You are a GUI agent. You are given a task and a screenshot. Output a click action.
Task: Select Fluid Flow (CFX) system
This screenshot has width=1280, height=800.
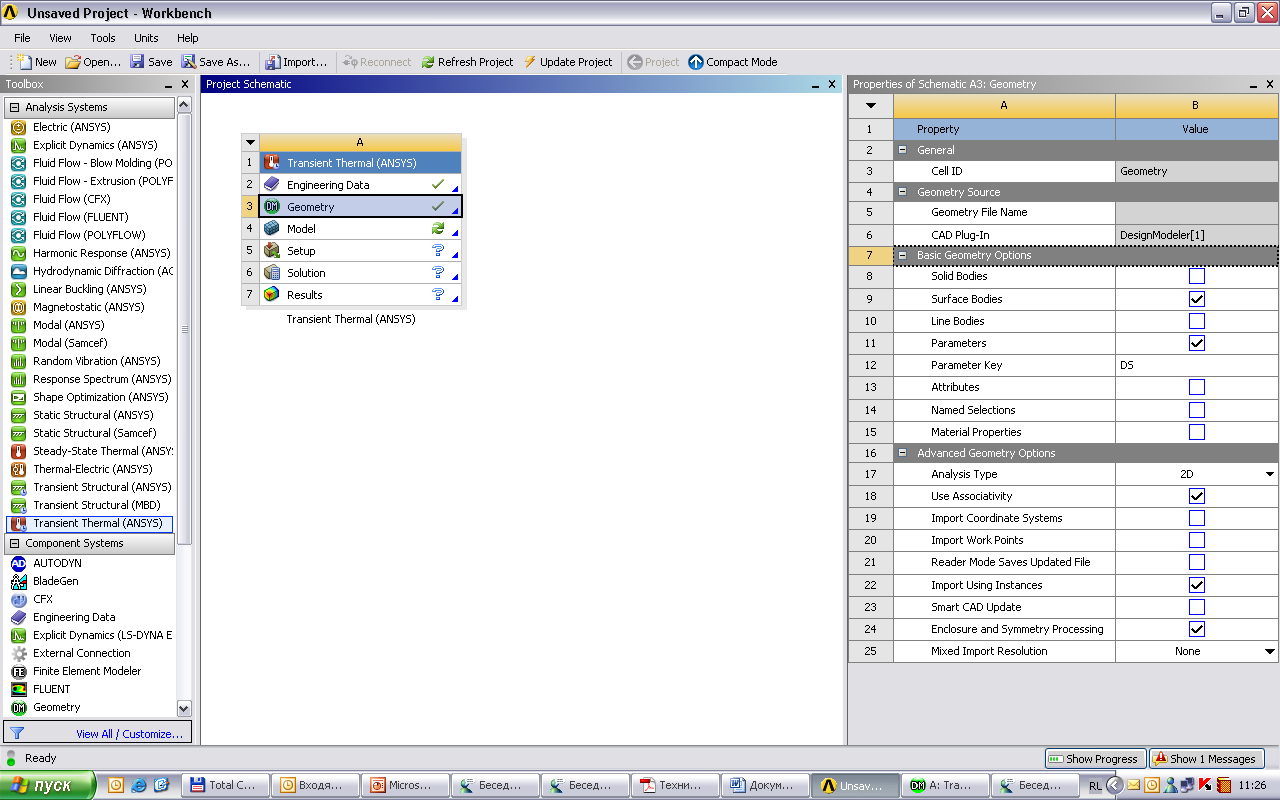click(x=71, y=199)
